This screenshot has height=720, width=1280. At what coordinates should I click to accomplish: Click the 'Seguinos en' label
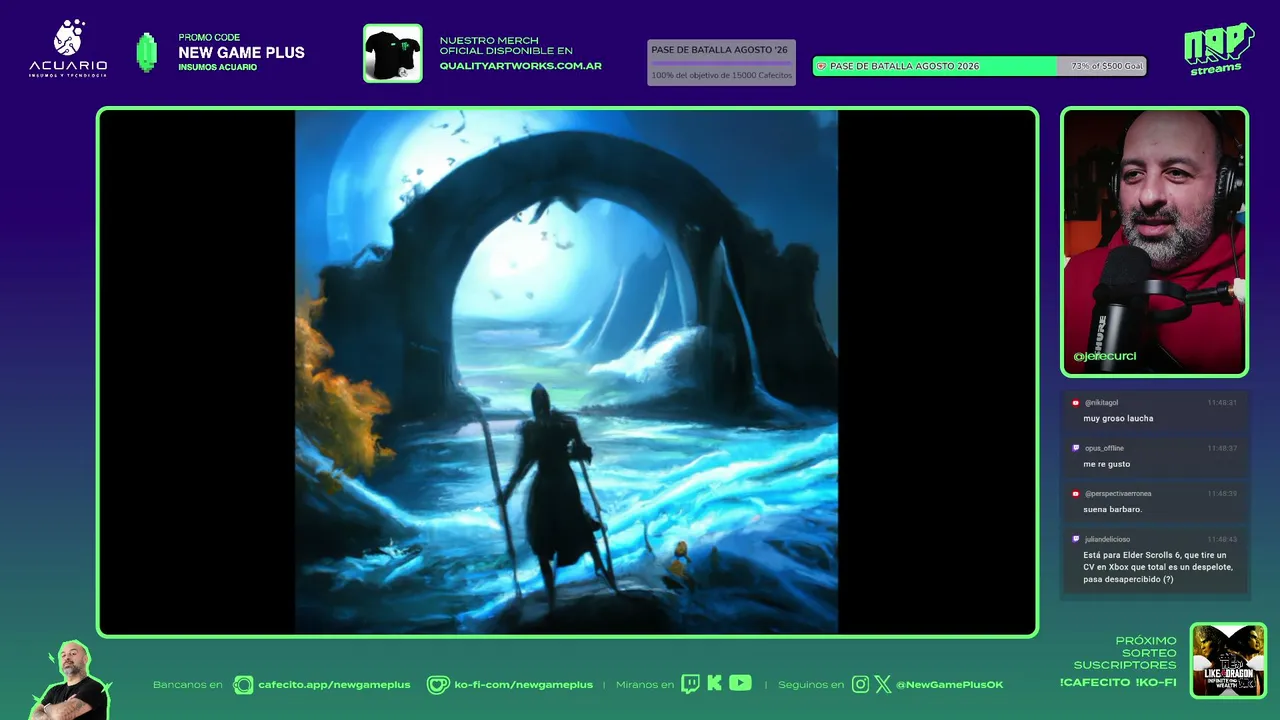pos(811,685)
